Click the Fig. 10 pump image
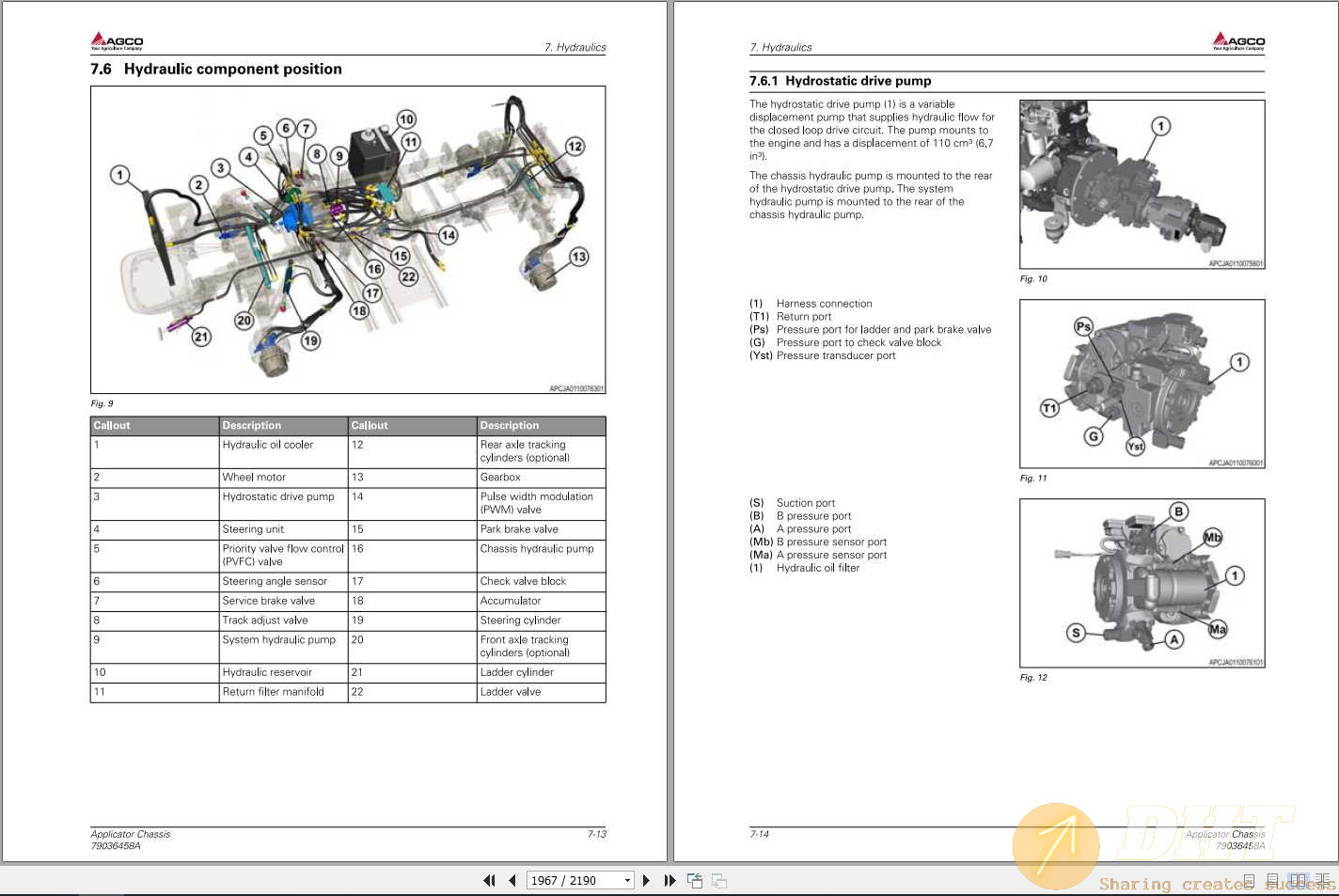The height and width of the screenshot is (896, 1339). pos(1142,184)
